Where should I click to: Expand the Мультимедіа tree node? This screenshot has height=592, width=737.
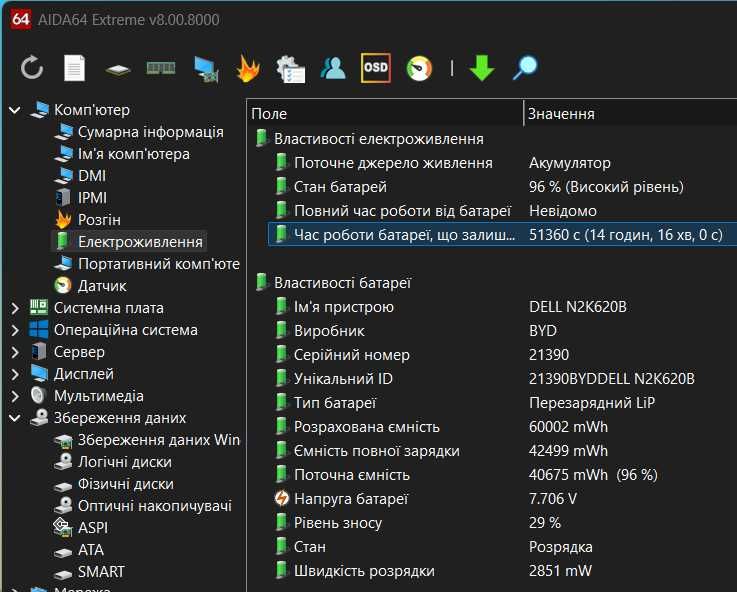(15, 396)
